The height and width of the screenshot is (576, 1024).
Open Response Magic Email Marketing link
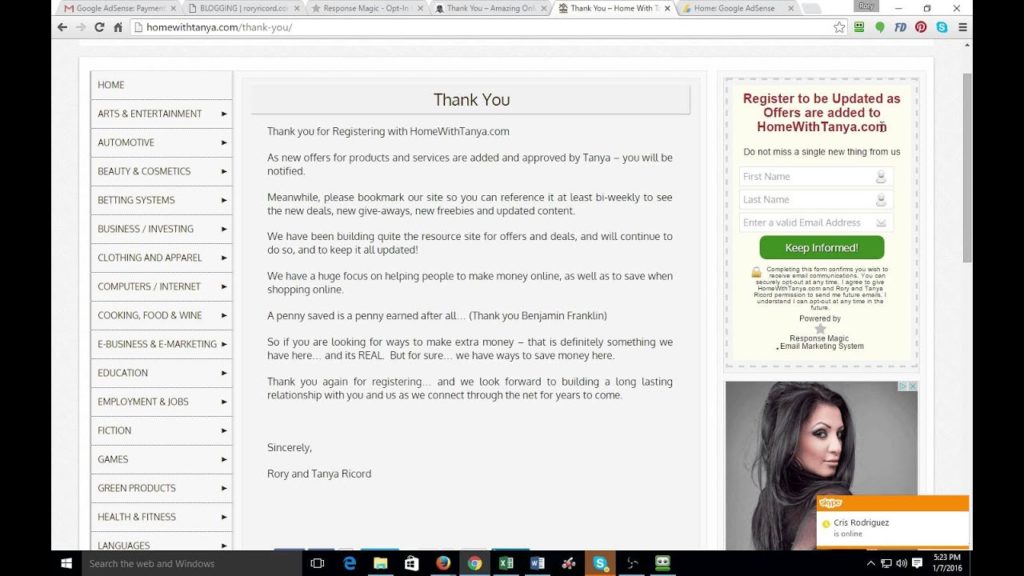tap(821, 342)
